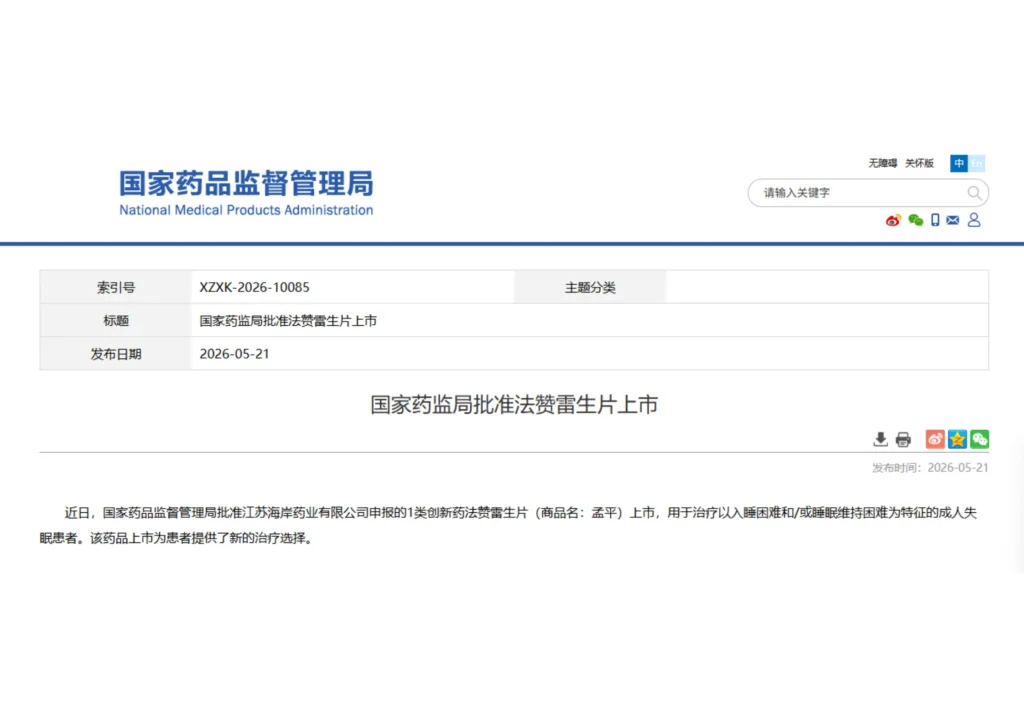Print the article via printer icon
Screen dimensions: 1024x724
coord(903,439)
